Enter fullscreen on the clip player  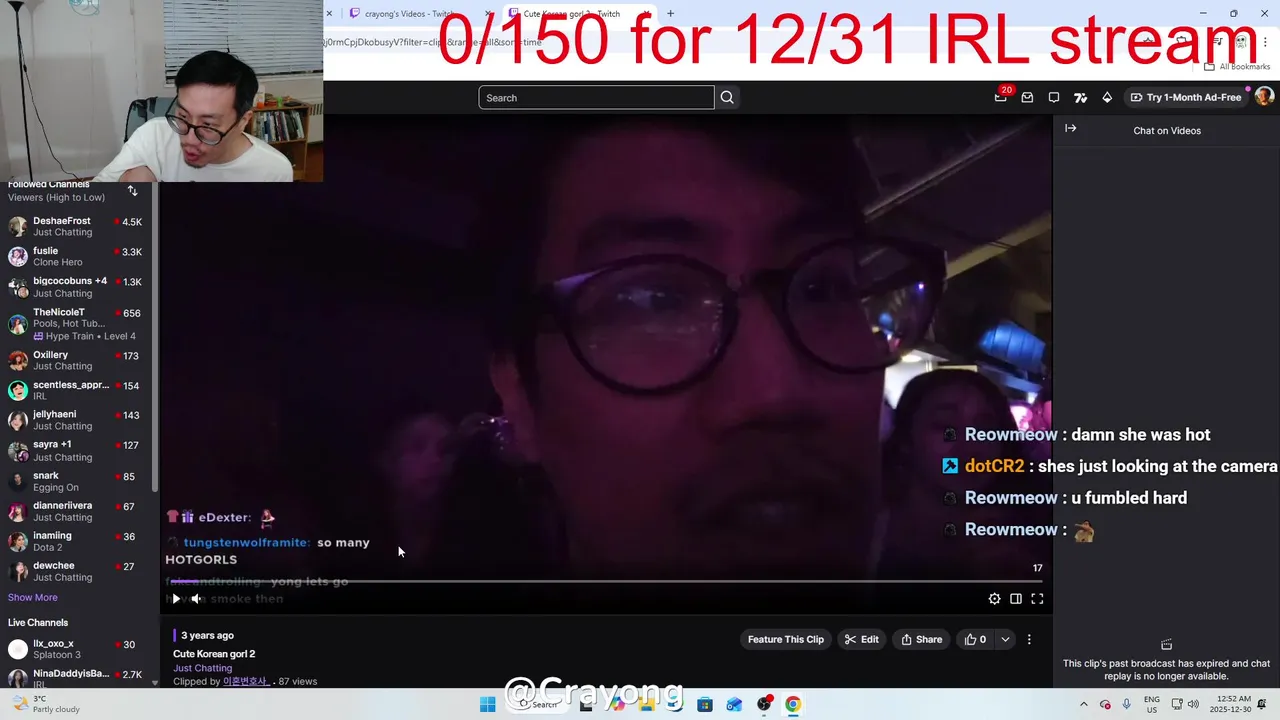tap(1037, 599)
